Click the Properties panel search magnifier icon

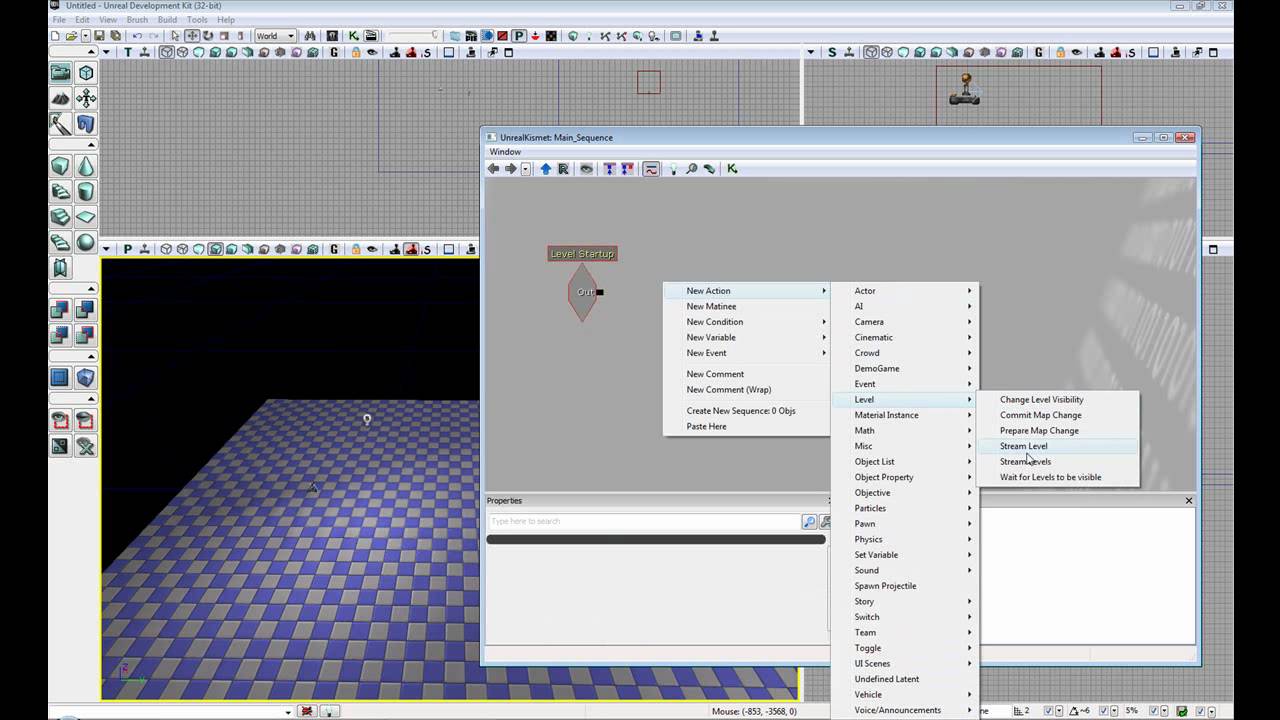click(809, 521)
